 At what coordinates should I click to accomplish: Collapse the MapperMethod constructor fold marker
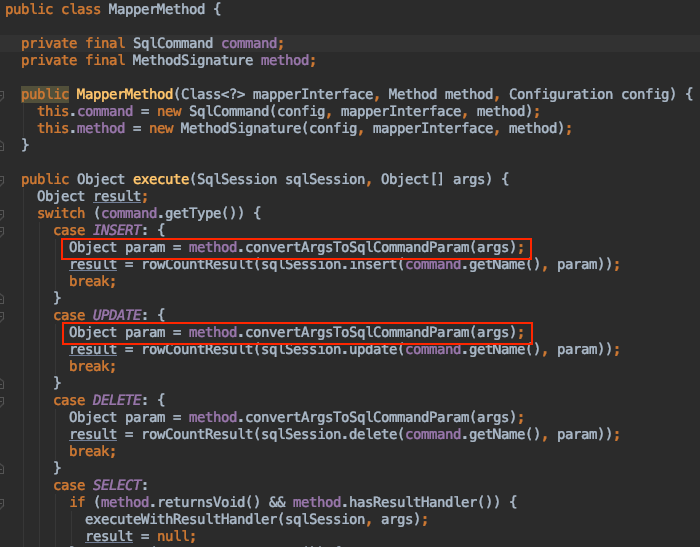tap(3, 94)
